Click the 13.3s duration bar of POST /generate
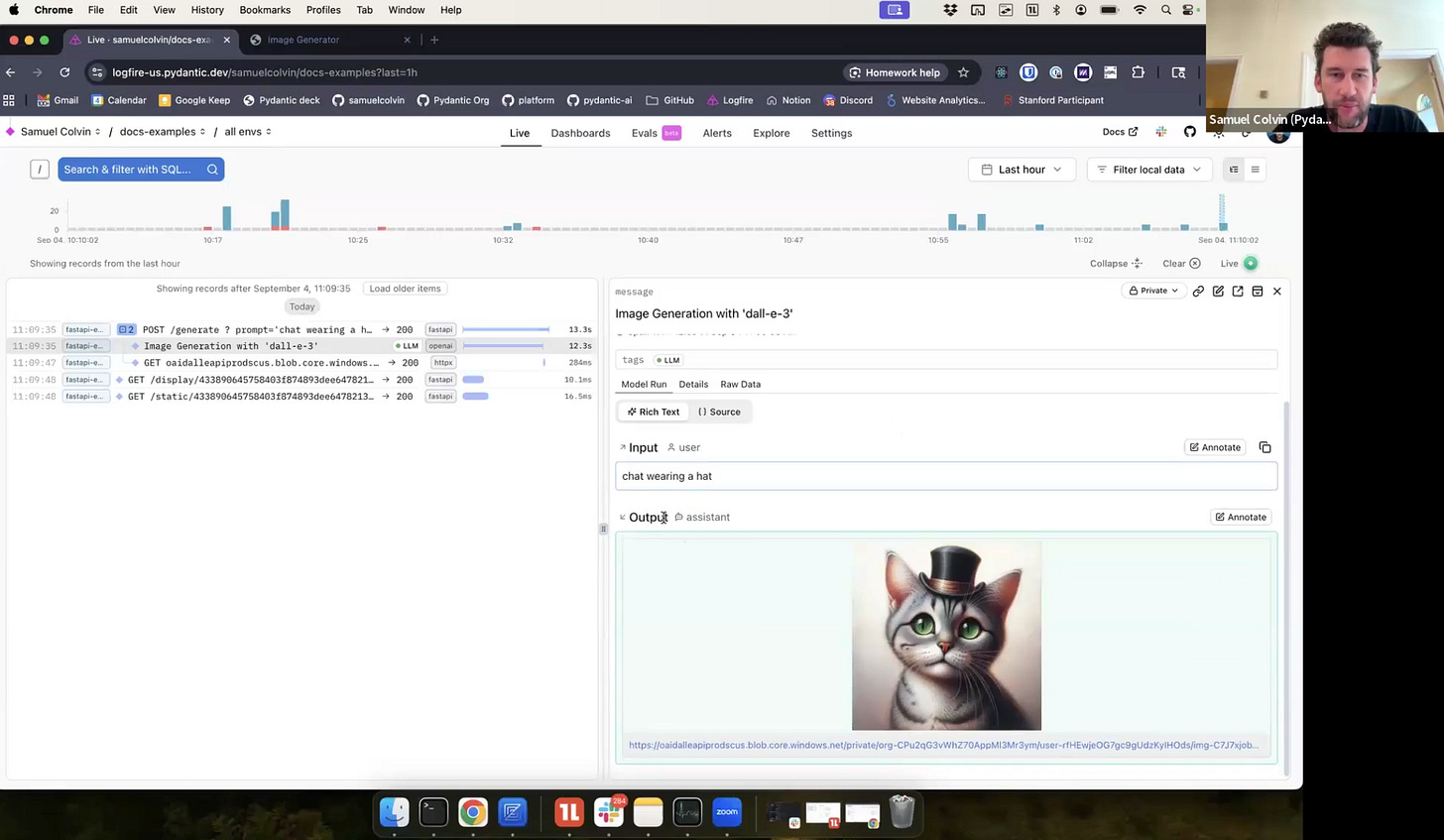The width and height of the screenshot is (1444, 840). (506, 329)
